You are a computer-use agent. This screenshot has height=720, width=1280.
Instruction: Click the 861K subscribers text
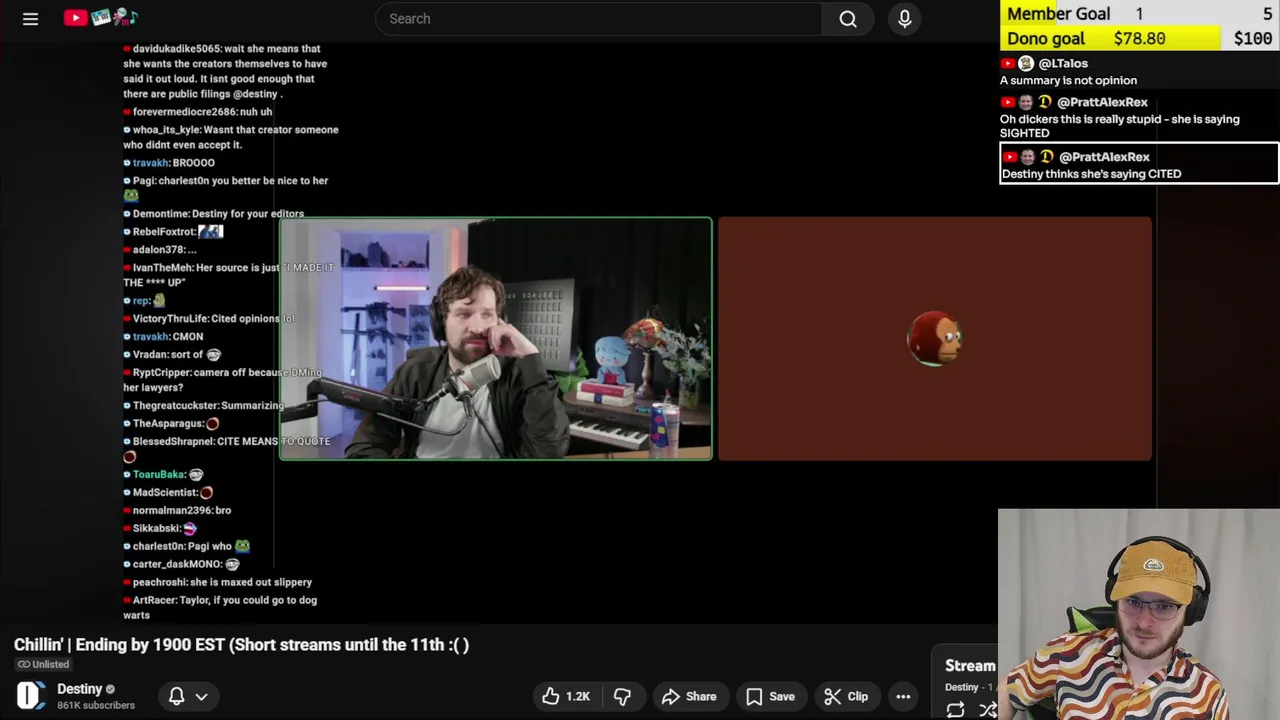pos(96,705)
